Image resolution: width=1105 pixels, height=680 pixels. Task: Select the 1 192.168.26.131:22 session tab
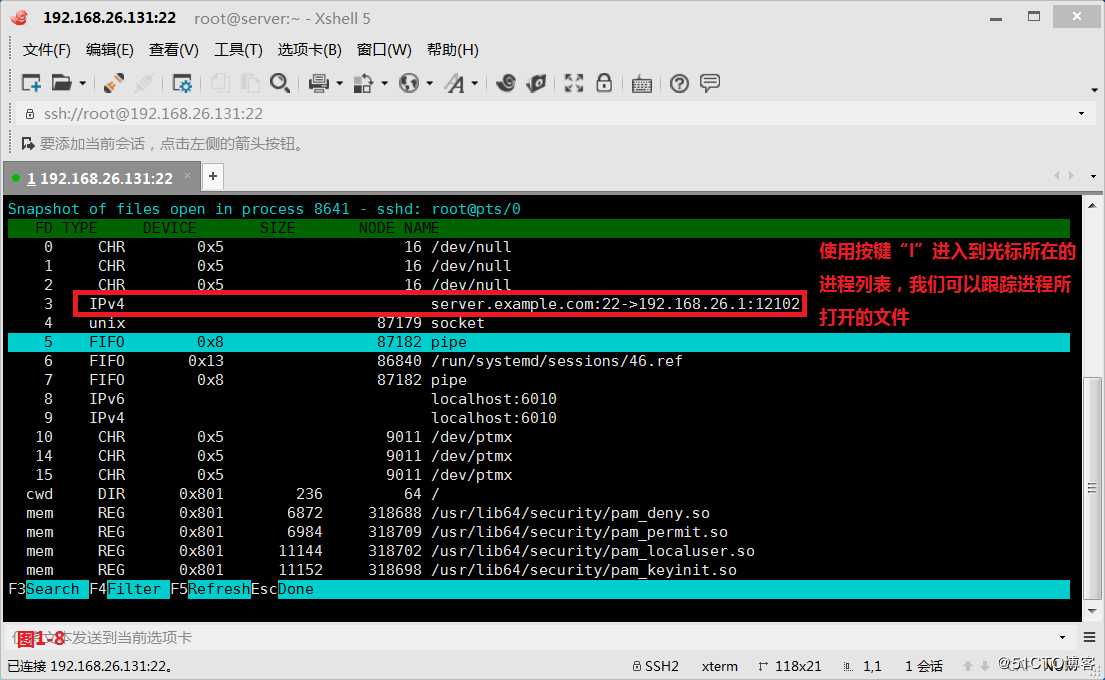coord(99,178)
